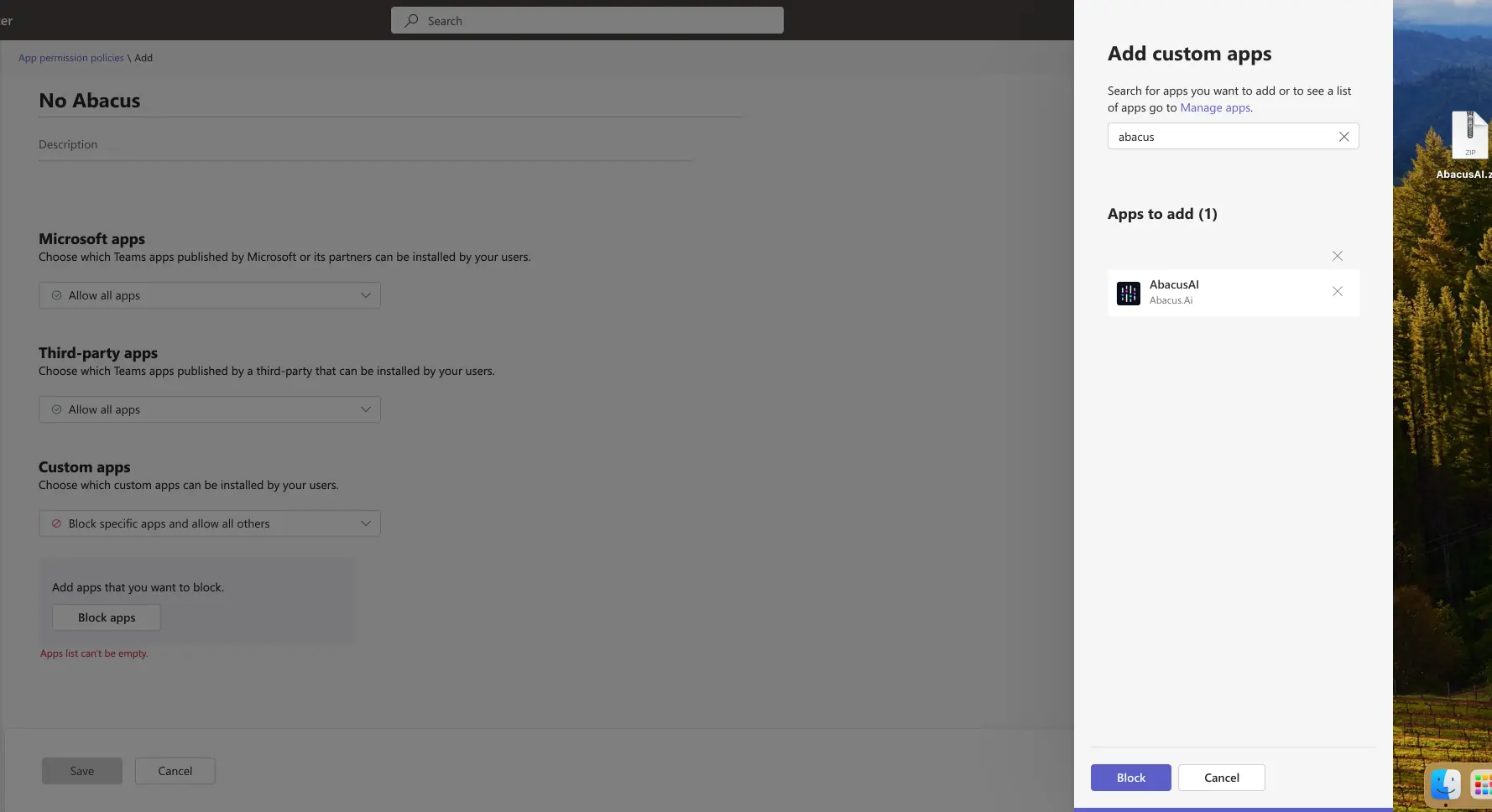Cancel the Add custom apps panel
The height and width of the screenshot is (812, 1492).
coord(1221,778)
